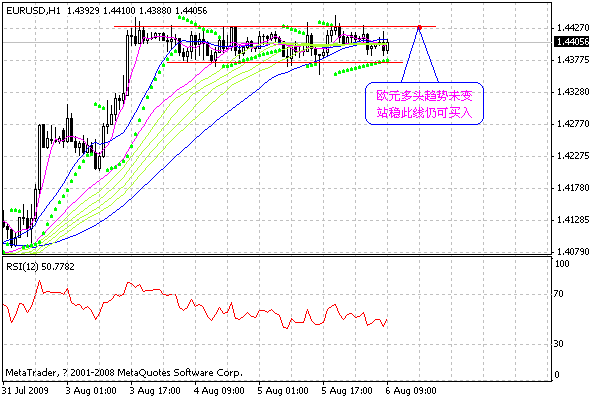Select the Chinese text annotation box
The image size is (589, 398).
point(424,104)
